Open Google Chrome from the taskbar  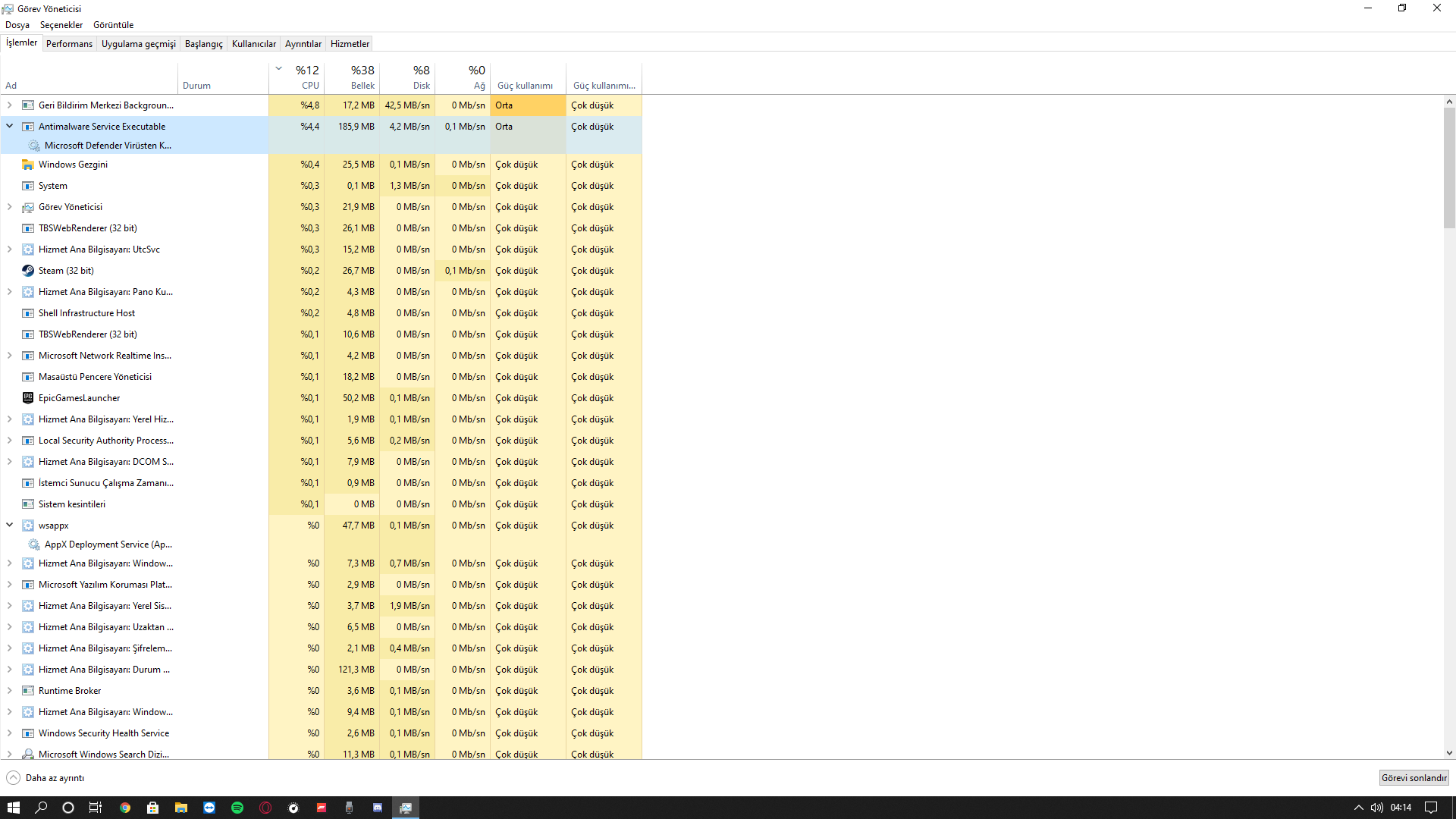(125, 808)
